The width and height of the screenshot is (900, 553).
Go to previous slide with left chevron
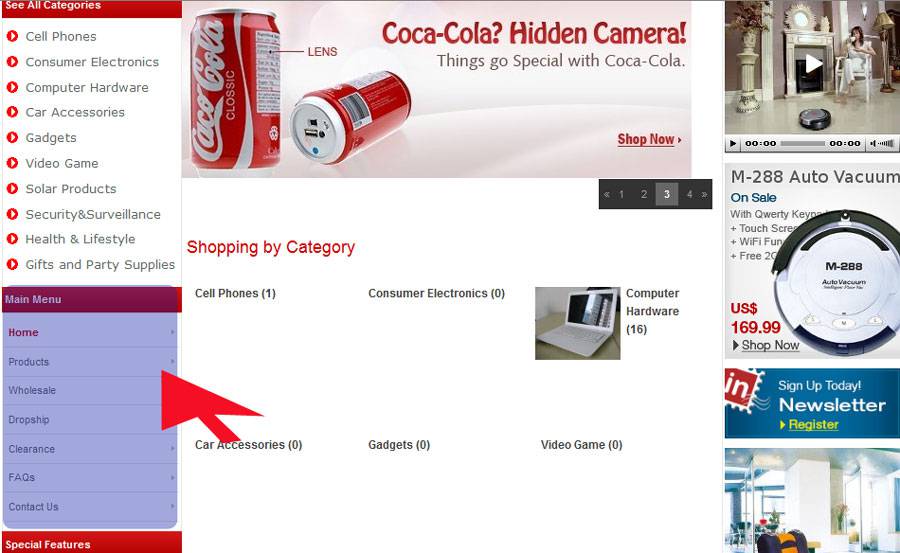(x=606, y=195)
